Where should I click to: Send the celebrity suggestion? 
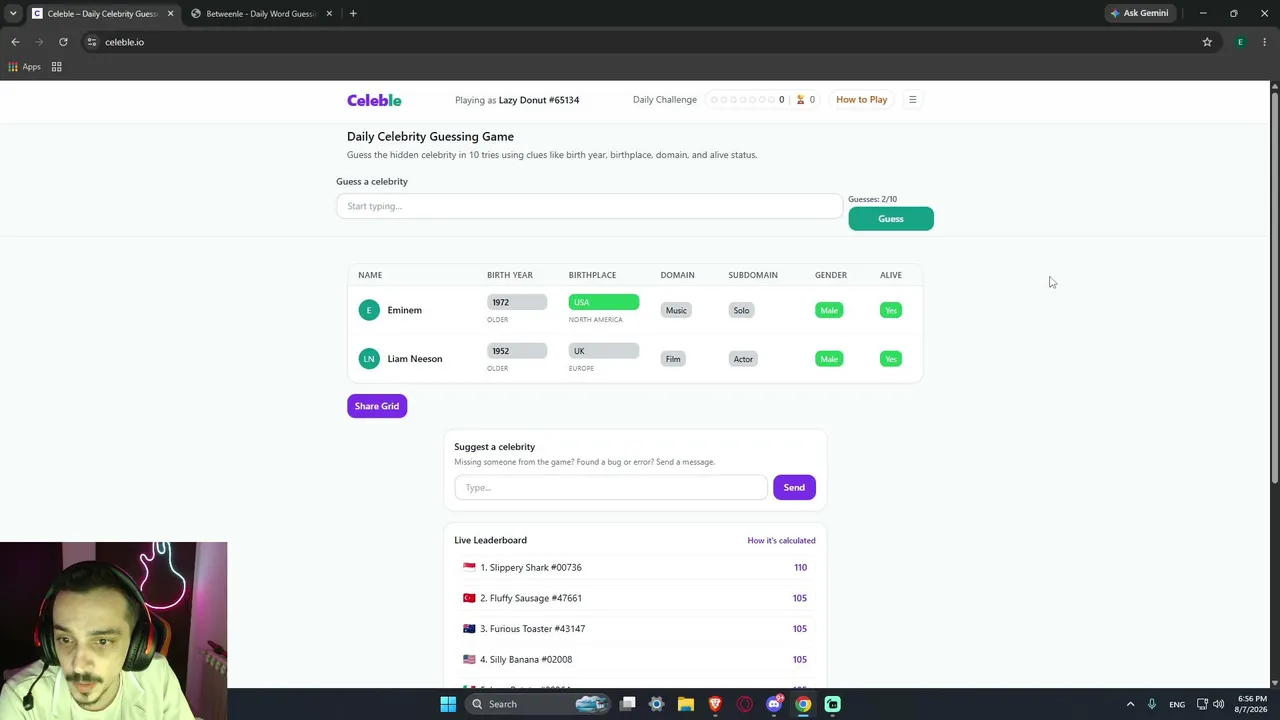click(794, 487)
